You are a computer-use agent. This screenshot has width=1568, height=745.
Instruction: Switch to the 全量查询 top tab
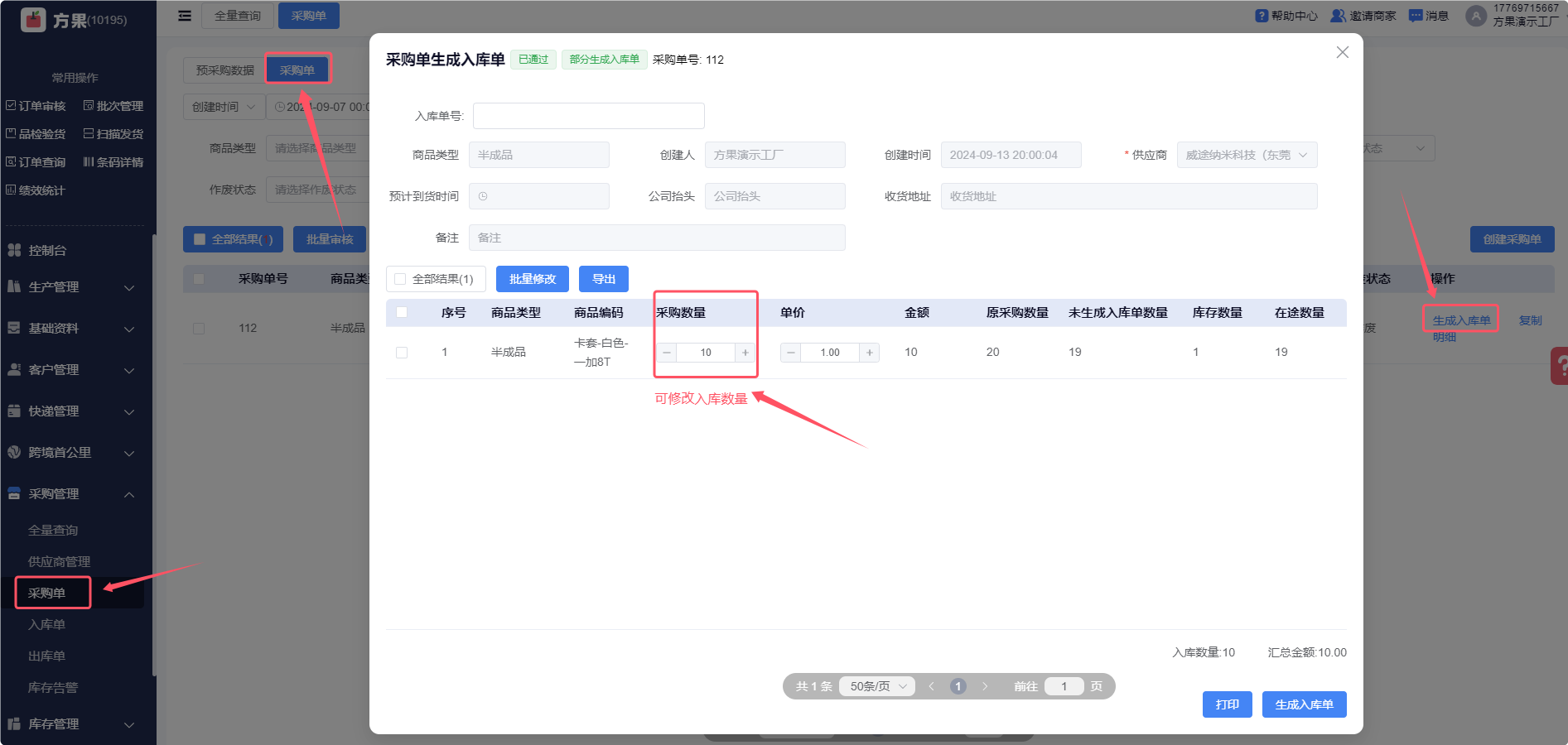[238, 16]
